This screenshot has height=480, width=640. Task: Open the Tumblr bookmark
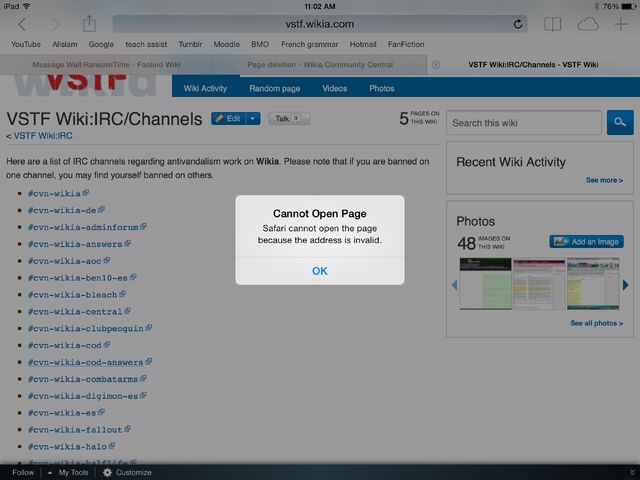[x=190, y=44]
